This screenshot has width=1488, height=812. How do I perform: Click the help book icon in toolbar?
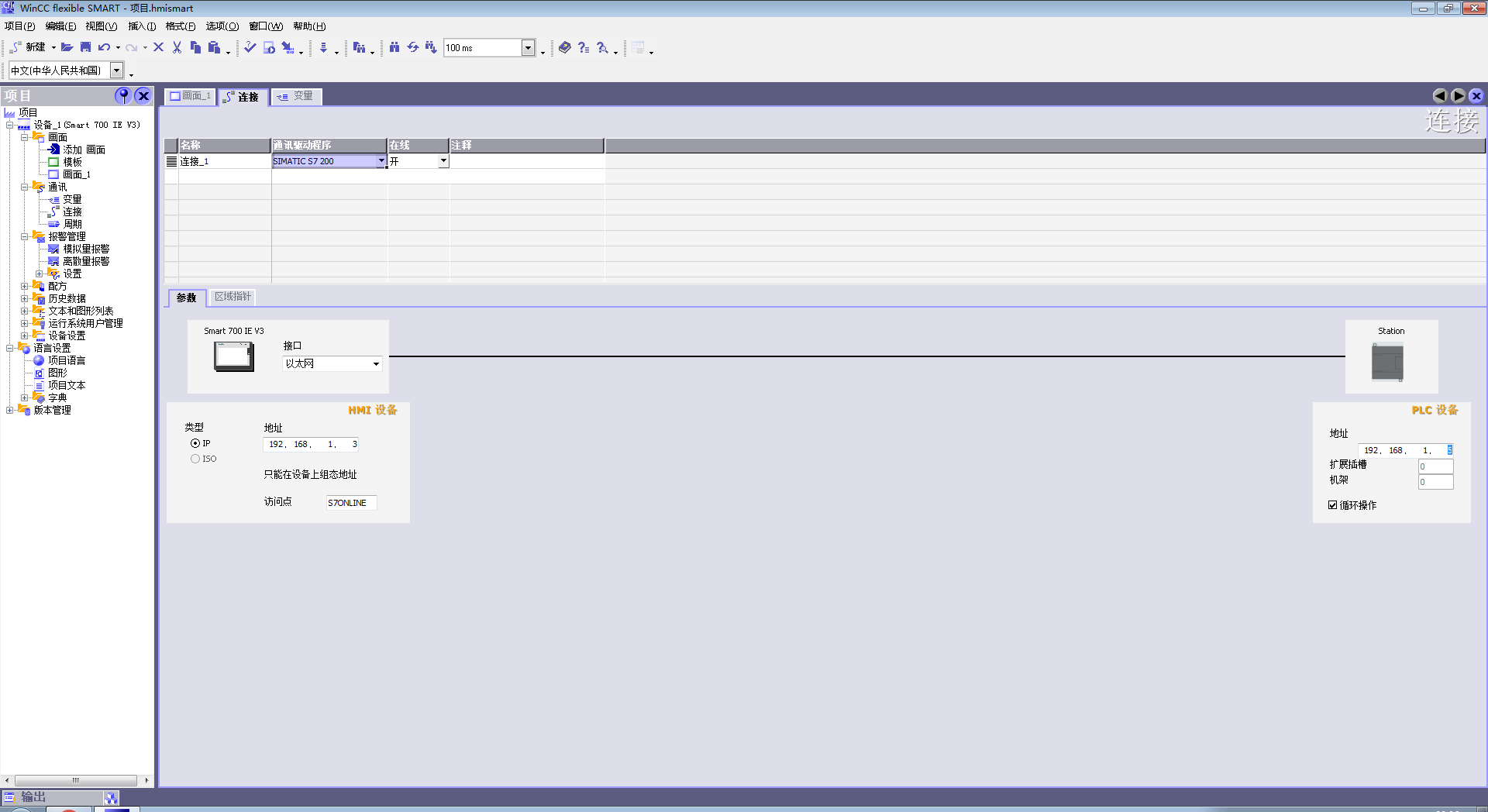click(565, 47)
